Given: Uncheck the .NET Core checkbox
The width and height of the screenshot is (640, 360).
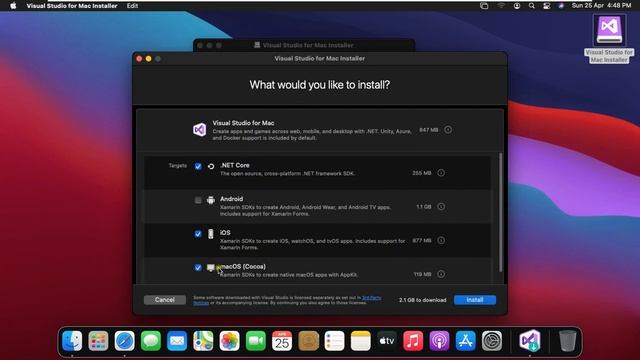Looking at the screenshot, I should (198, 166).
